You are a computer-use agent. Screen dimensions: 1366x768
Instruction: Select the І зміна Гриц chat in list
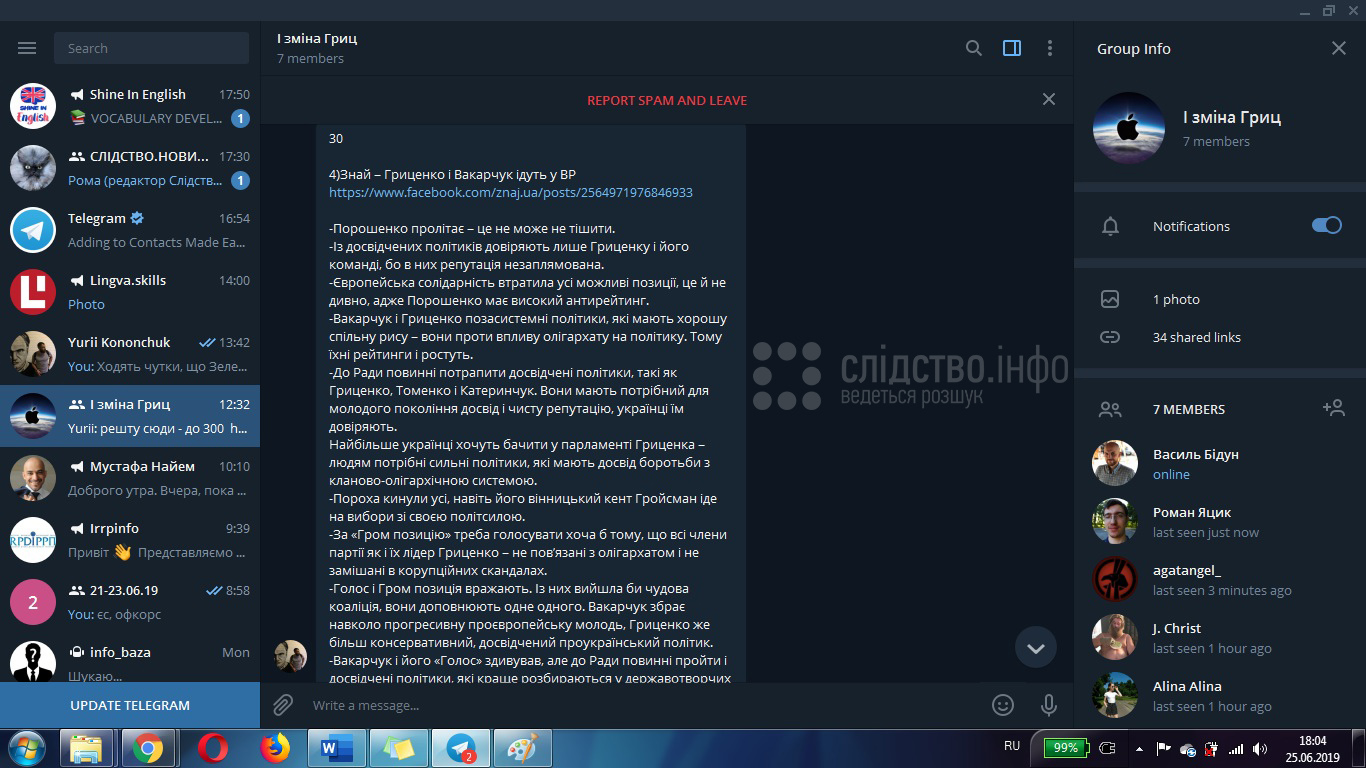click(130, 416)
